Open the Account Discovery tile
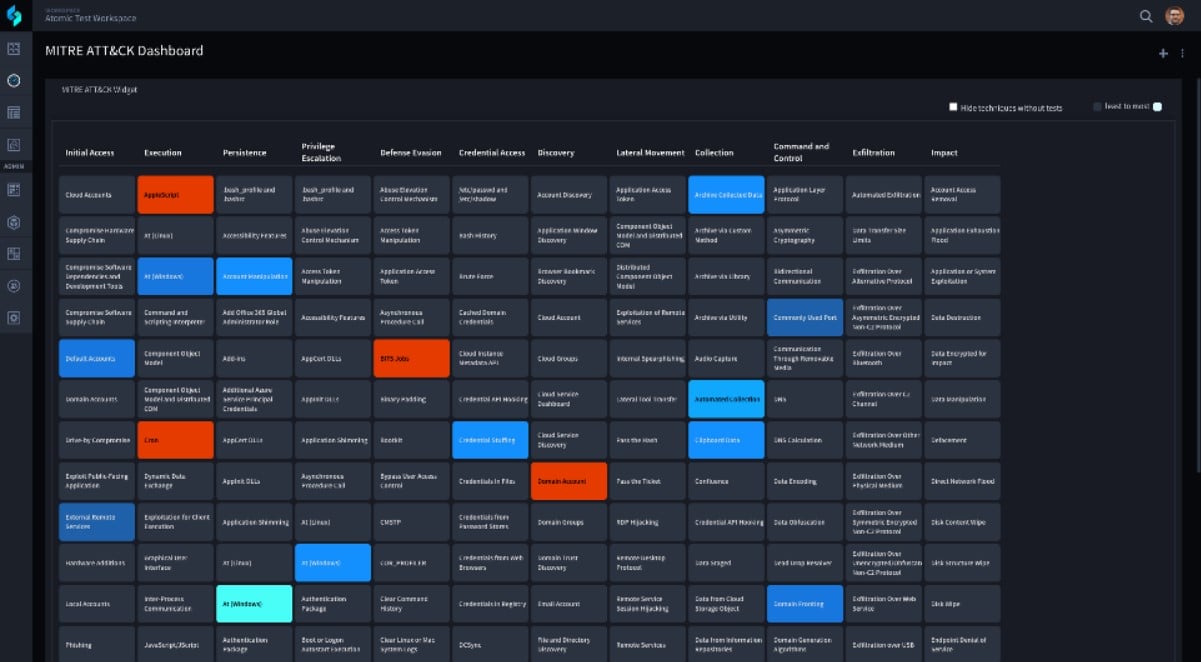Screen dimensions: 1201x662 tap(569, 194)
